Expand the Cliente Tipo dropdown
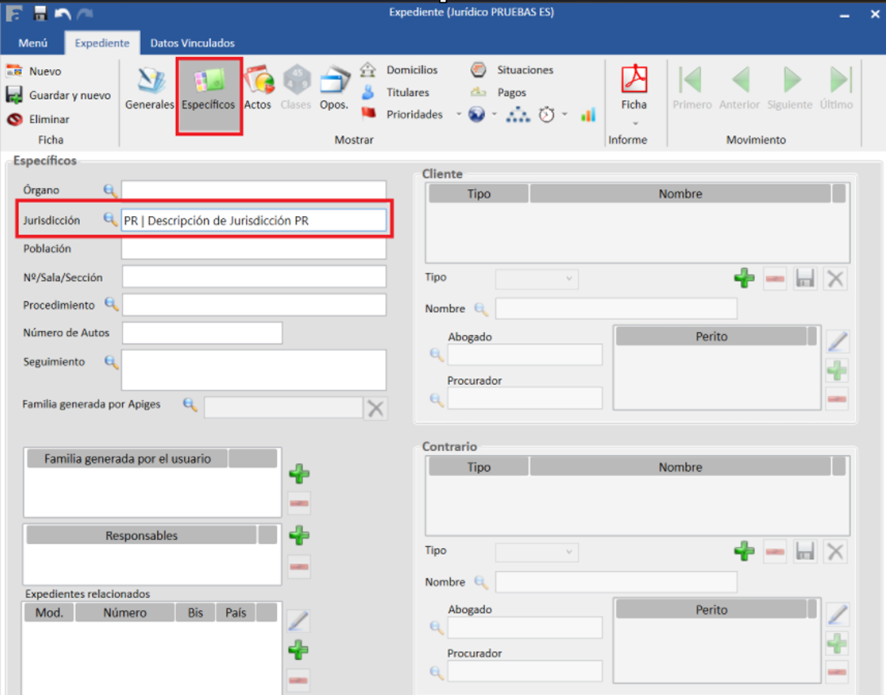Viewport: 886px width, 695px height. pos(537,279)
